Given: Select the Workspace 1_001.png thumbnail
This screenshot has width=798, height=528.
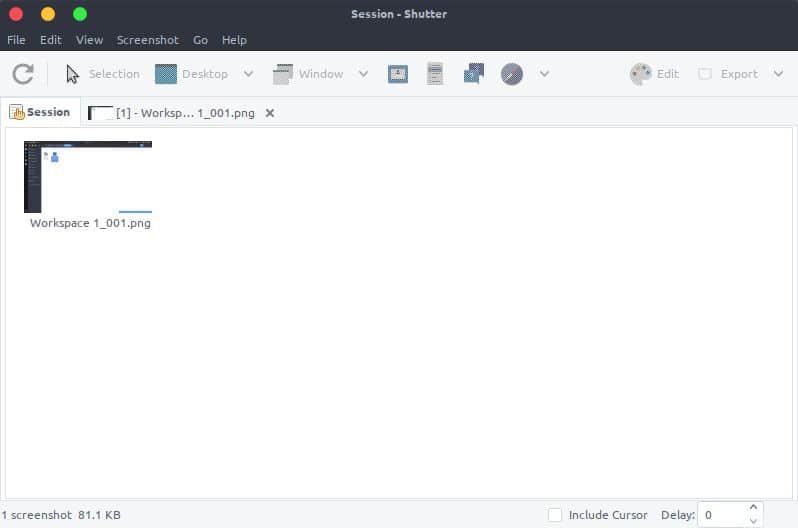Looking at the screenshot, I should coord(88,178).
